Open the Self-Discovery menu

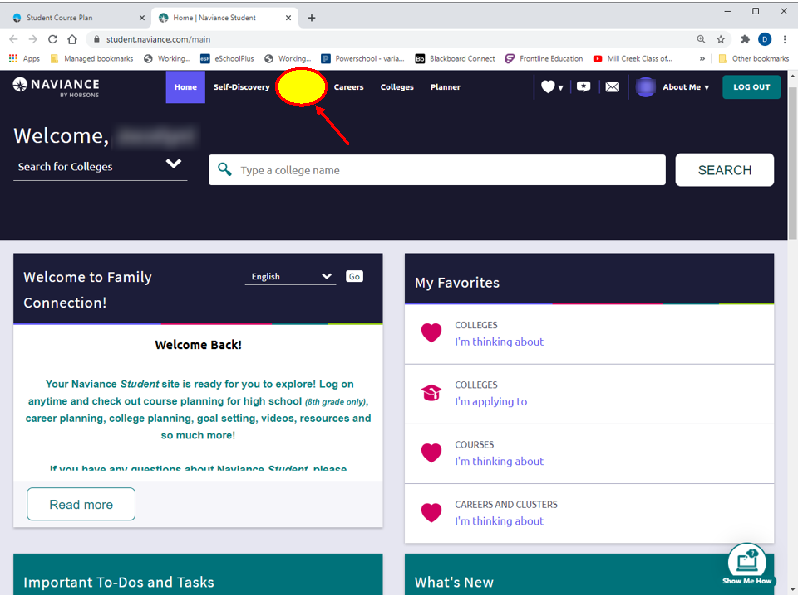pos(241,87)
